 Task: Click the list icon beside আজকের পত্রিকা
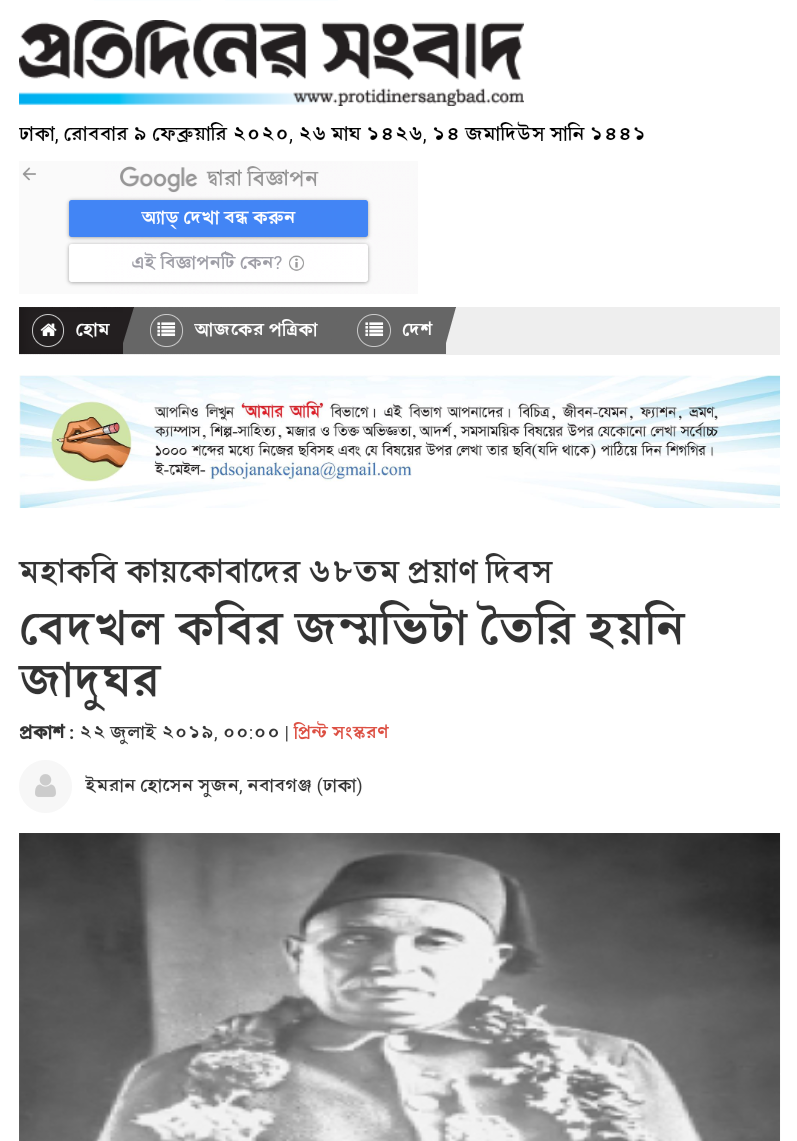click(166, 330)
